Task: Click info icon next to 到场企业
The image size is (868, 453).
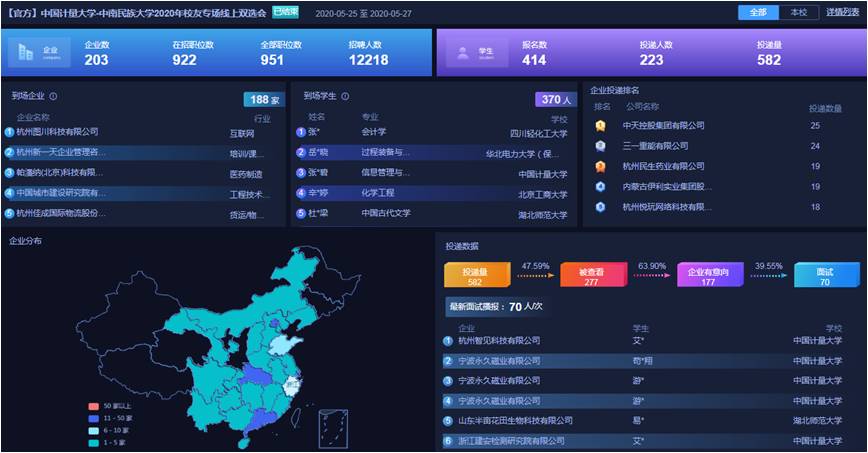Action: tap(53, 97)
